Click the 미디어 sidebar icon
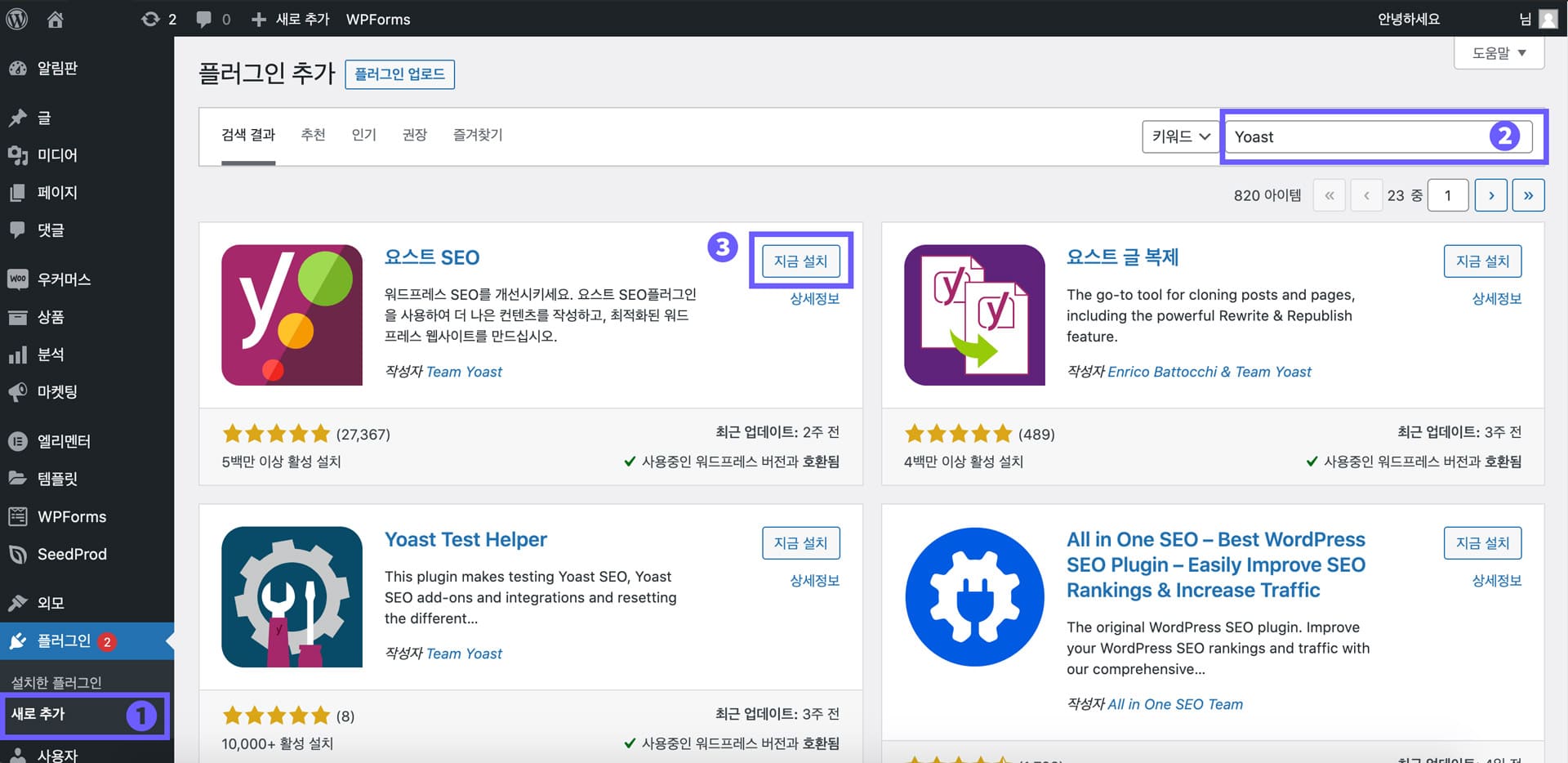 pyautogui.click(x=18, y=154)
